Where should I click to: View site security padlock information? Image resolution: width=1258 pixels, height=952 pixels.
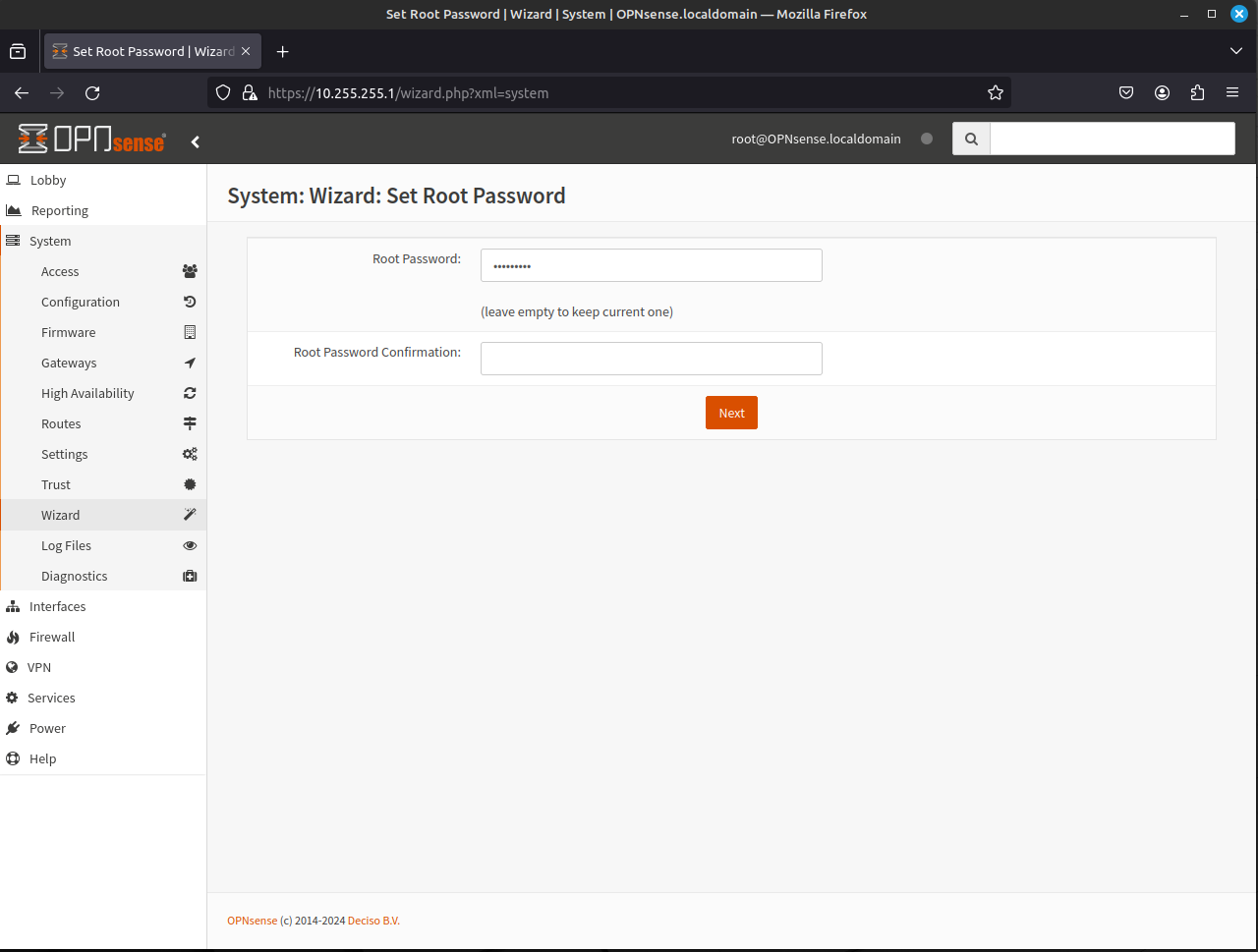[x=250, y=92]
